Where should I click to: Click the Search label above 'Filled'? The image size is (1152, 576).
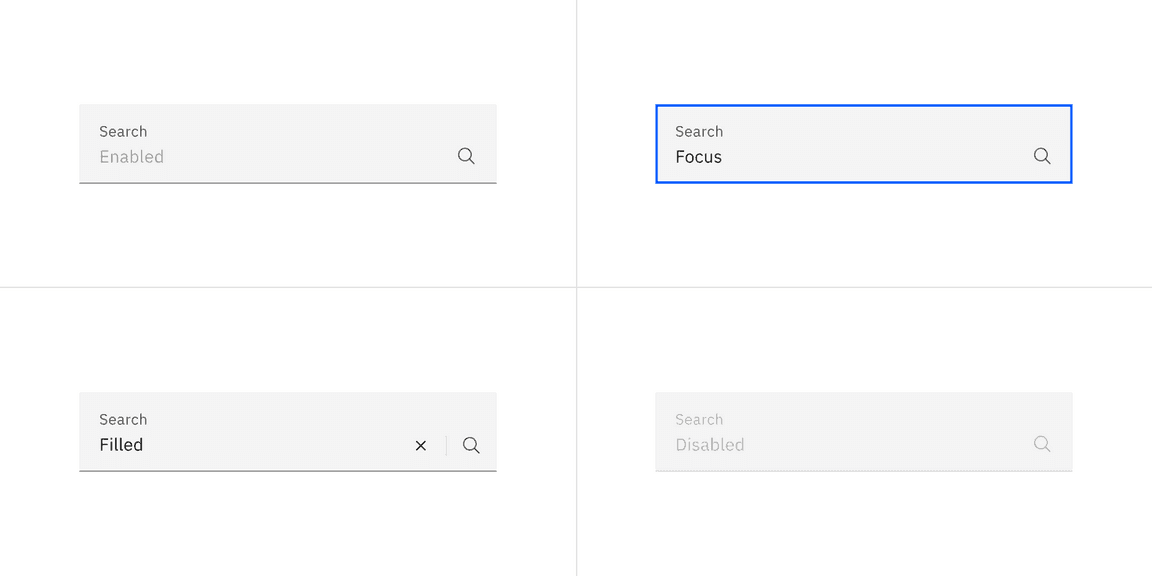tap(123, 420)
